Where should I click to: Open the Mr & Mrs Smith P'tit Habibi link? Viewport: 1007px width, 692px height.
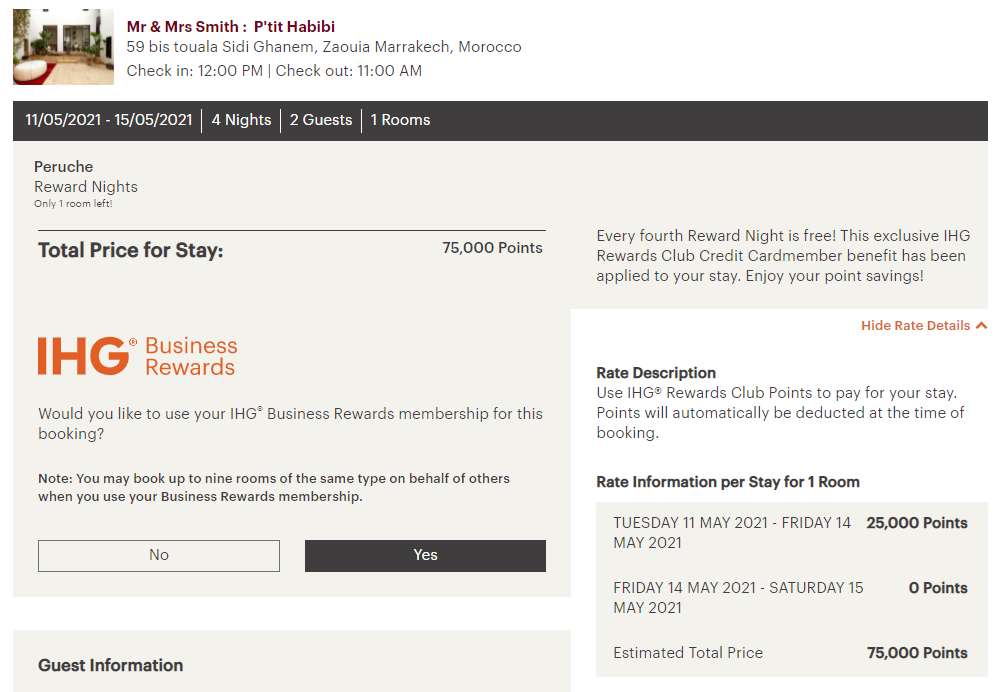[231, 26]
